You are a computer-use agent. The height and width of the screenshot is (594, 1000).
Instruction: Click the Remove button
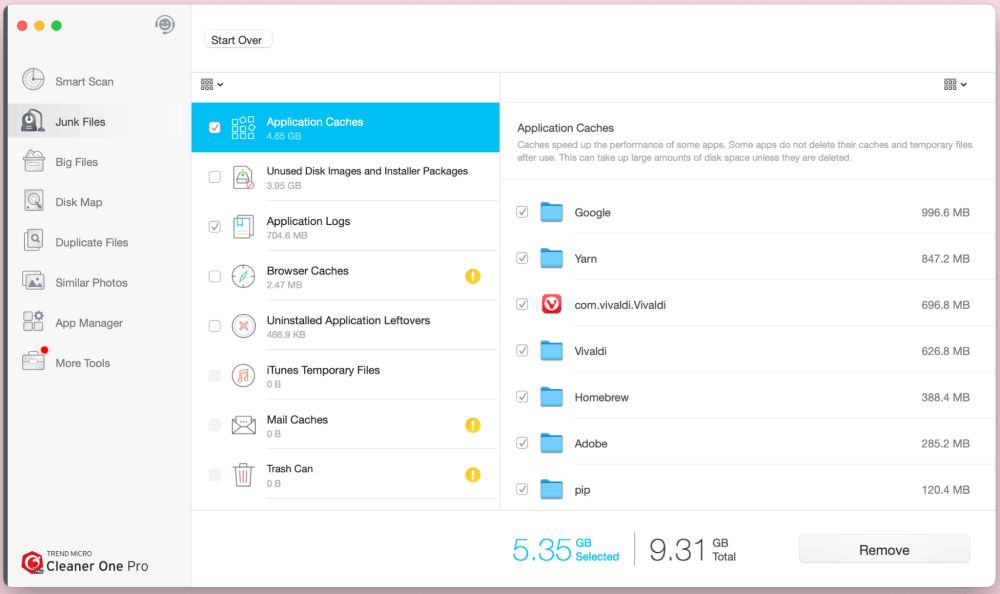click(x=884, y=549)
